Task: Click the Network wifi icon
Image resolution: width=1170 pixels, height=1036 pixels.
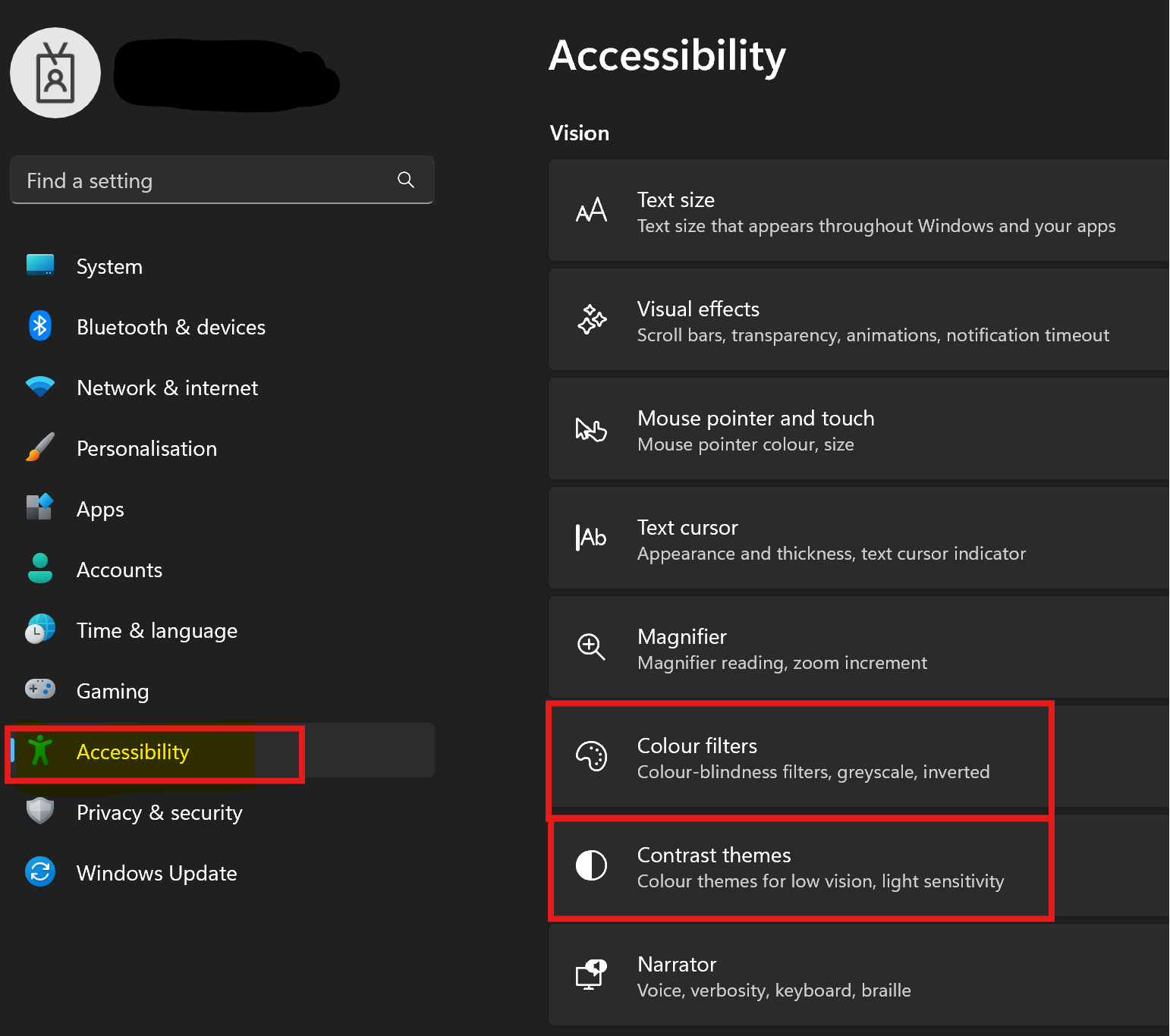Action: click(40, 387)
